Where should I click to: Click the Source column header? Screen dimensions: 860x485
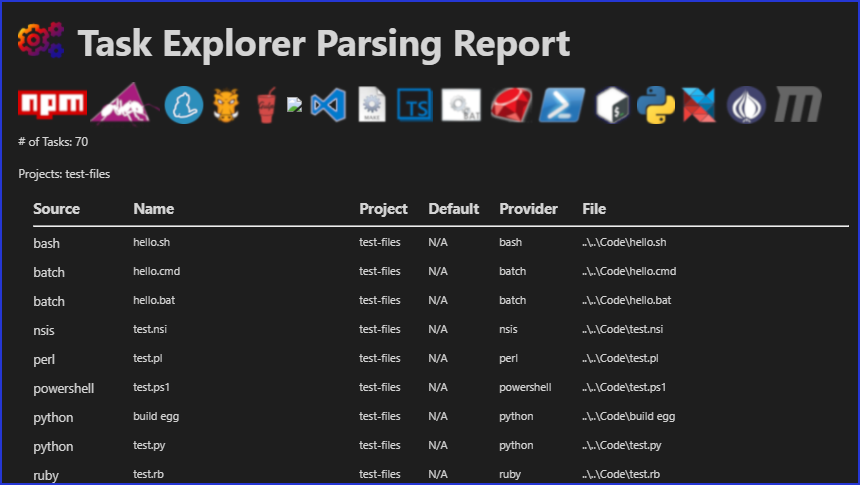coord(56,209)
